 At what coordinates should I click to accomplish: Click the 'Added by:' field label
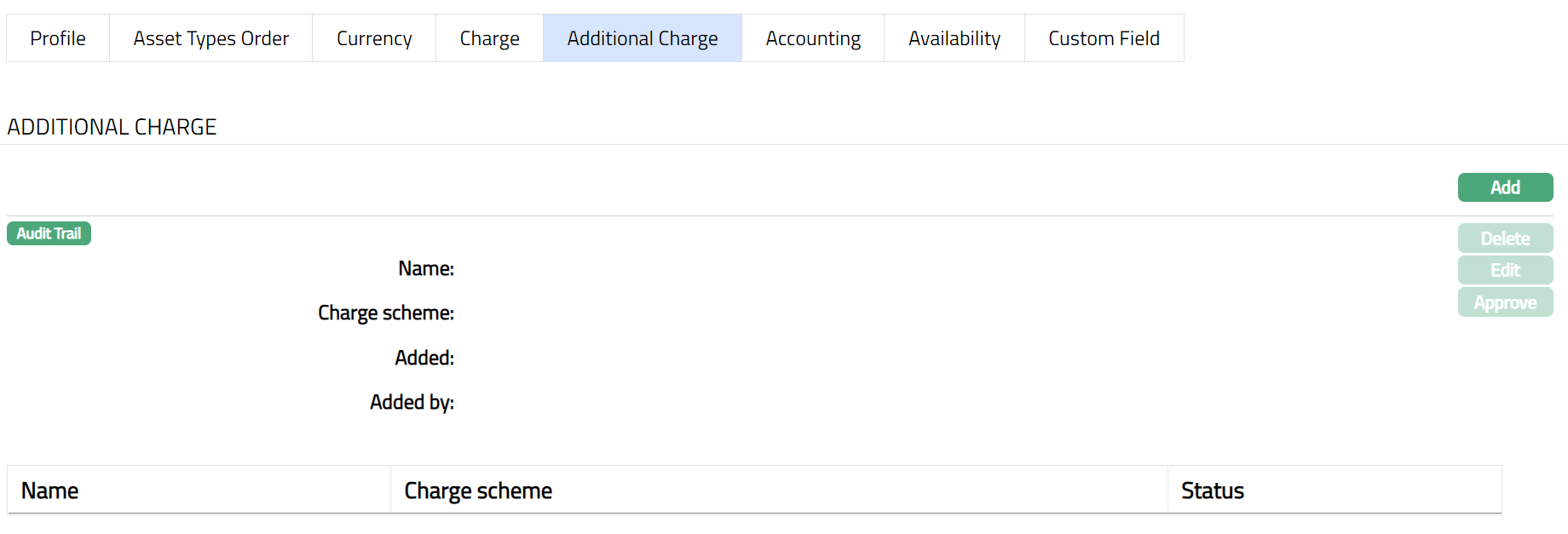pos(412,402)
